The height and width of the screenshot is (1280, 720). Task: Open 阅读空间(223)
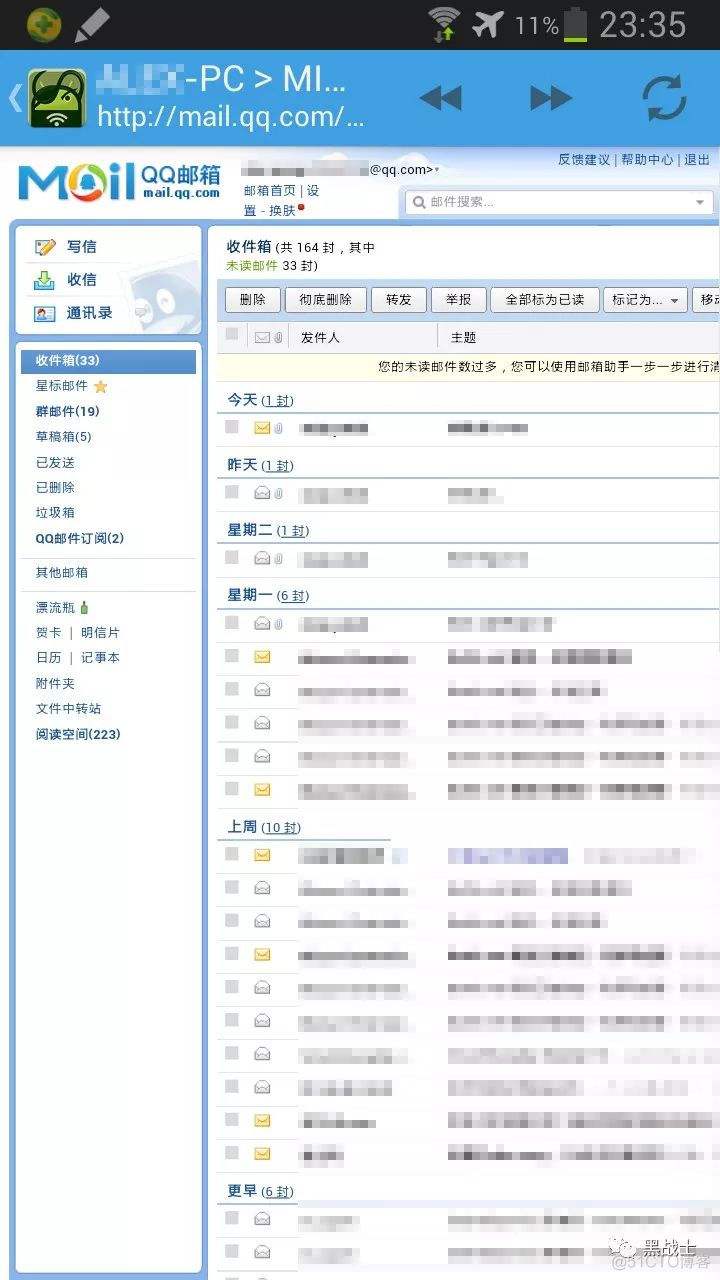pos(78,734)
